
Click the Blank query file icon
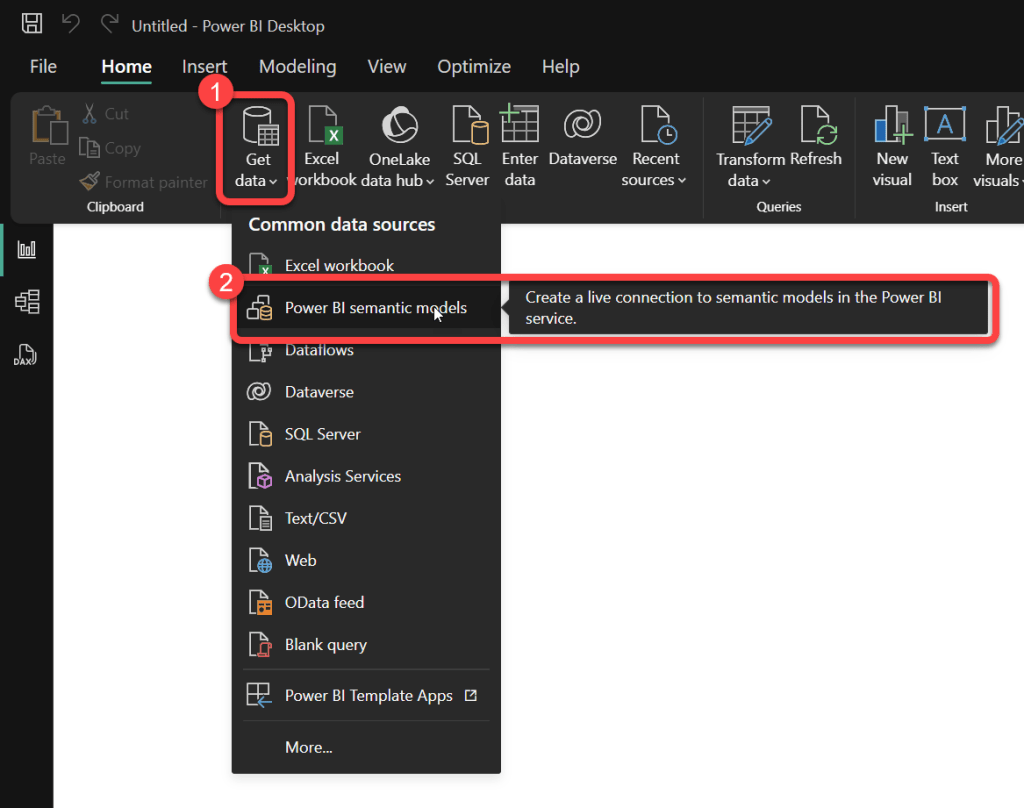click(x=260, y=645)
